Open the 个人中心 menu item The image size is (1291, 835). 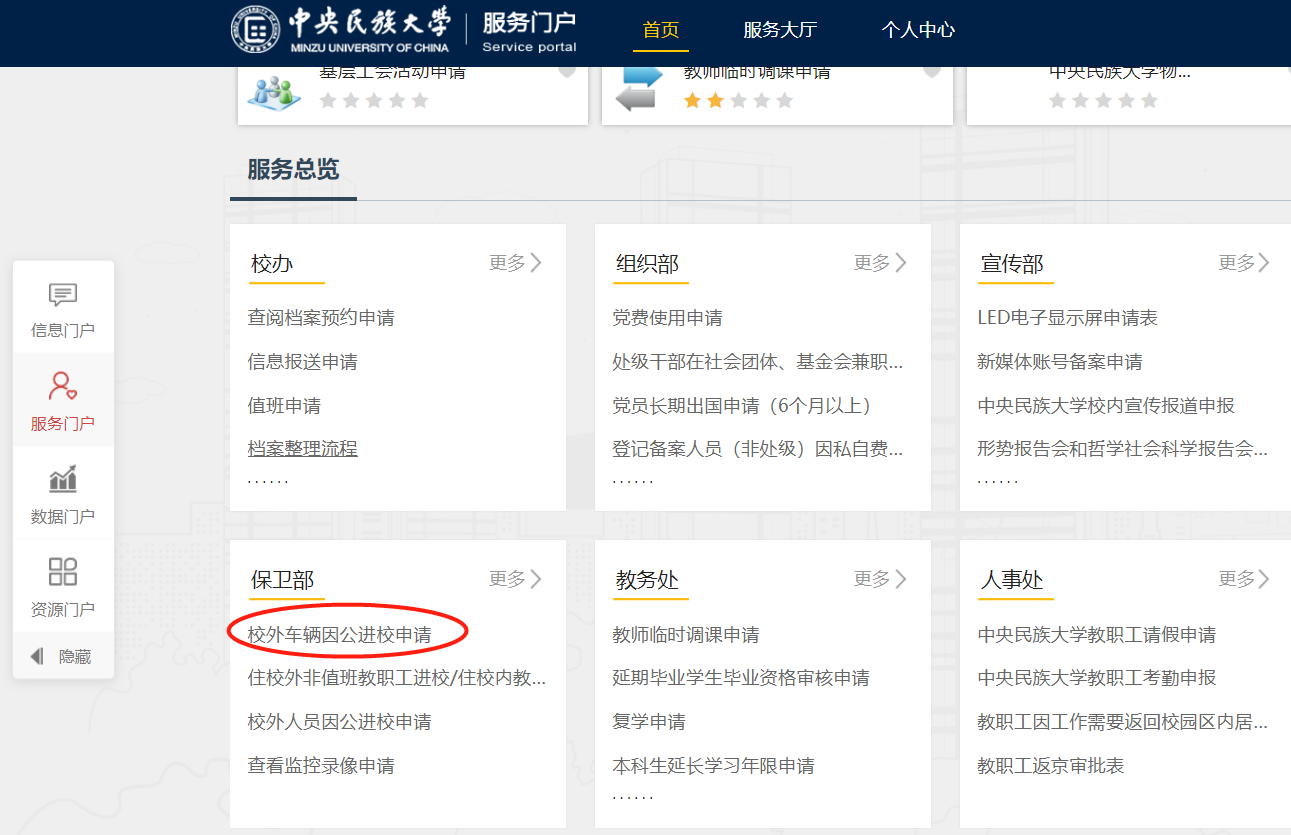(x=918, y=30)
